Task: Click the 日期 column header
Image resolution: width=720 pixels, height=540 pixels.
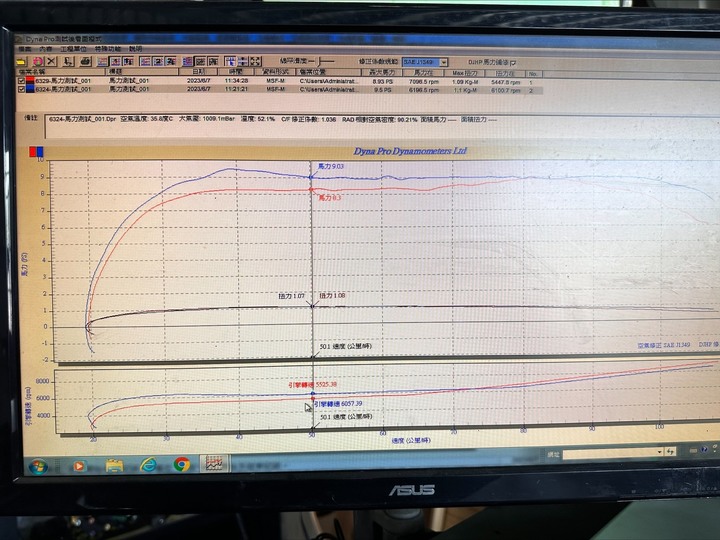Action: point(199,72)
